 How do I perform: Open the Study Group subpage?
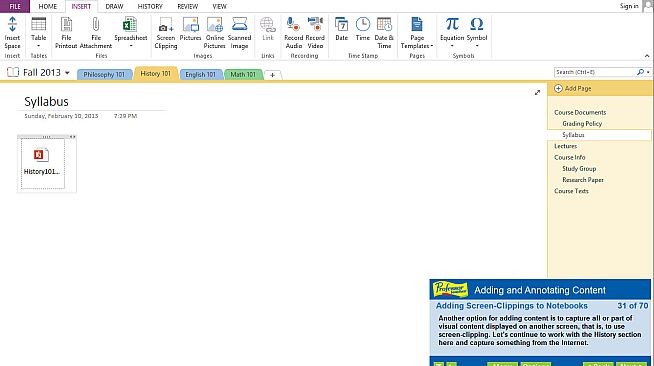(579, 169)
